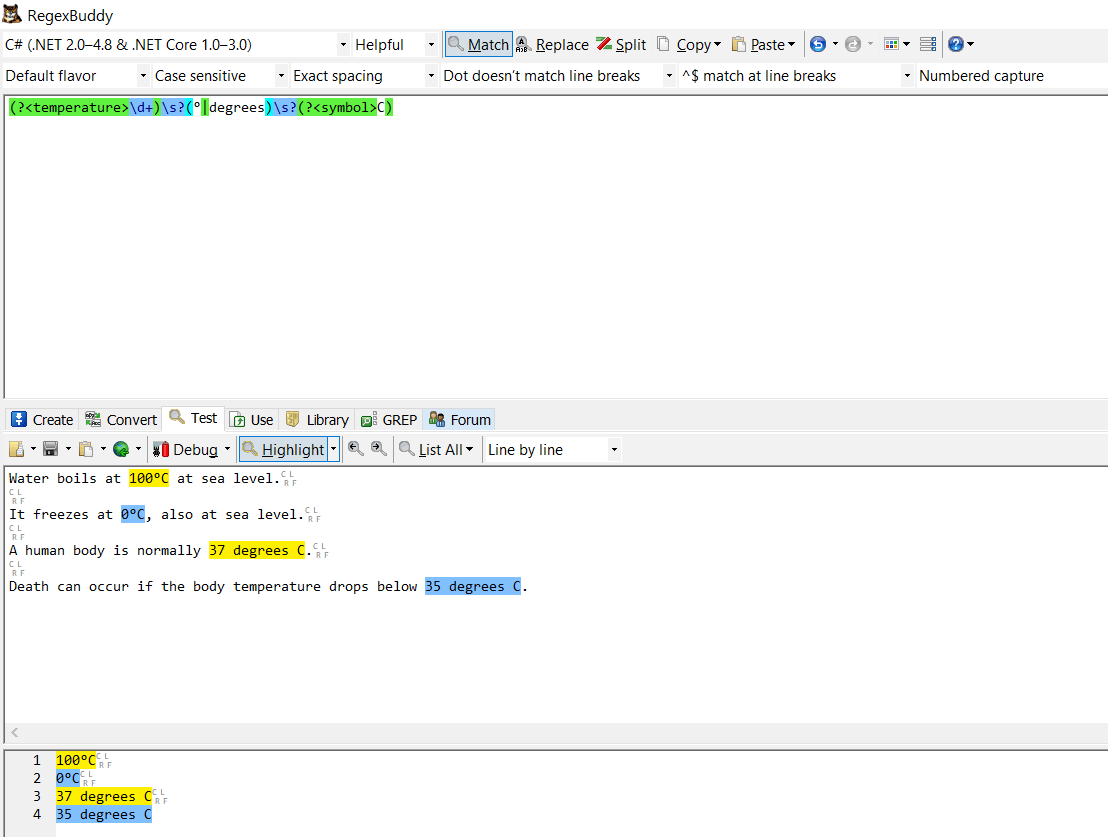Open the Help question mark icon
The image size is (1108, 837).
coord(955,44)
